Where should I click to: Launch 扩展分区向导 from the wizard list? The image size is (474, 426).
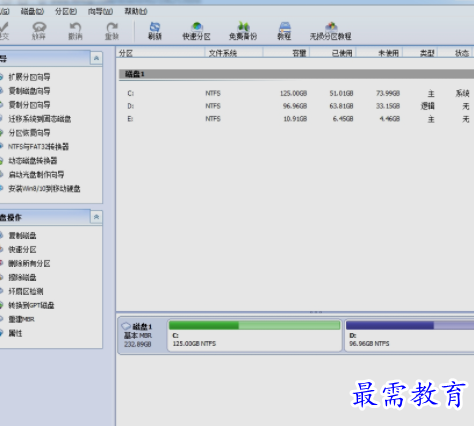(x=29, y=77)
